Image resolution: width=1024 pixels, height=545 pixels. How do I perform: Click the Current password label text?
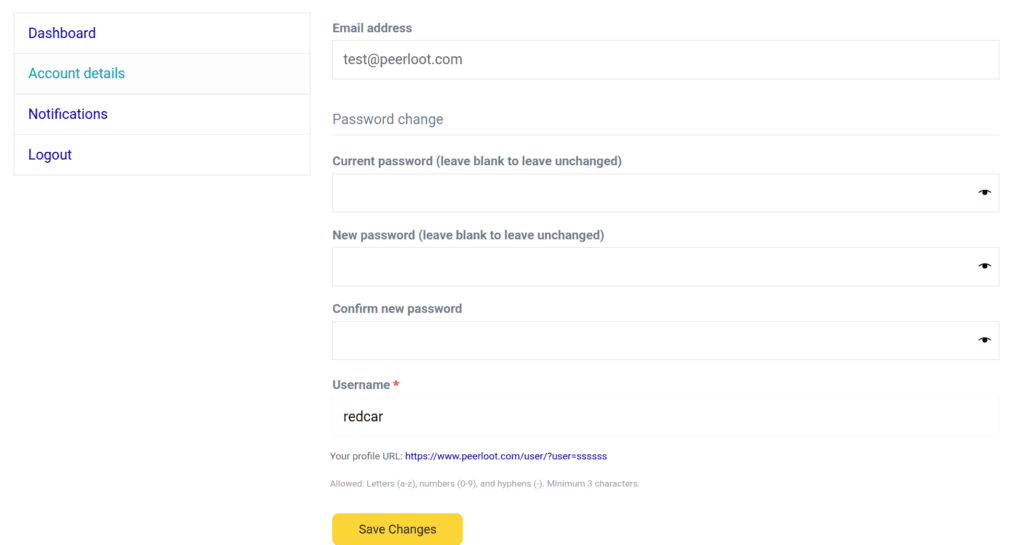[476, 161]
